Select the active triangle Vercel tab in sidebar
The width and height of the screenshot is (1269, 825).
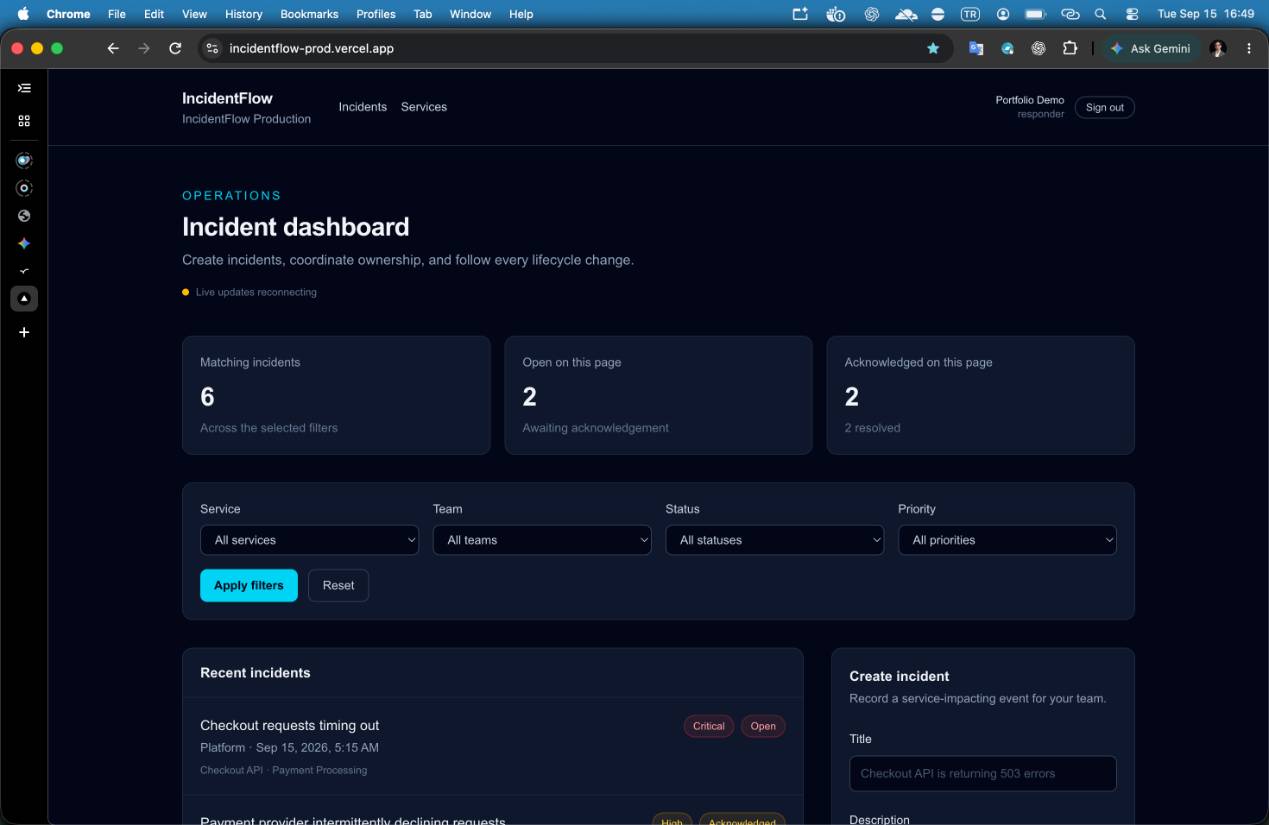tap(24, 298)
